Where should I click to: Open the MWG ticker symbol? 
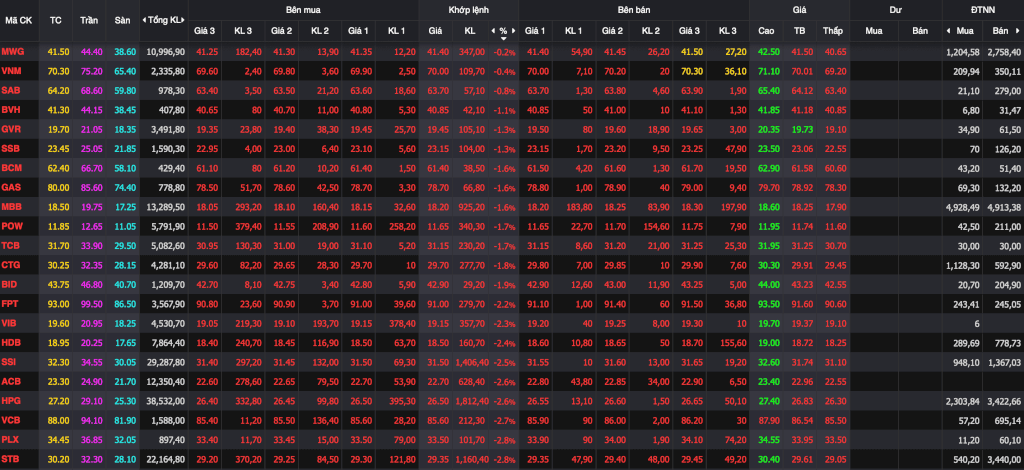click(12, 52)
